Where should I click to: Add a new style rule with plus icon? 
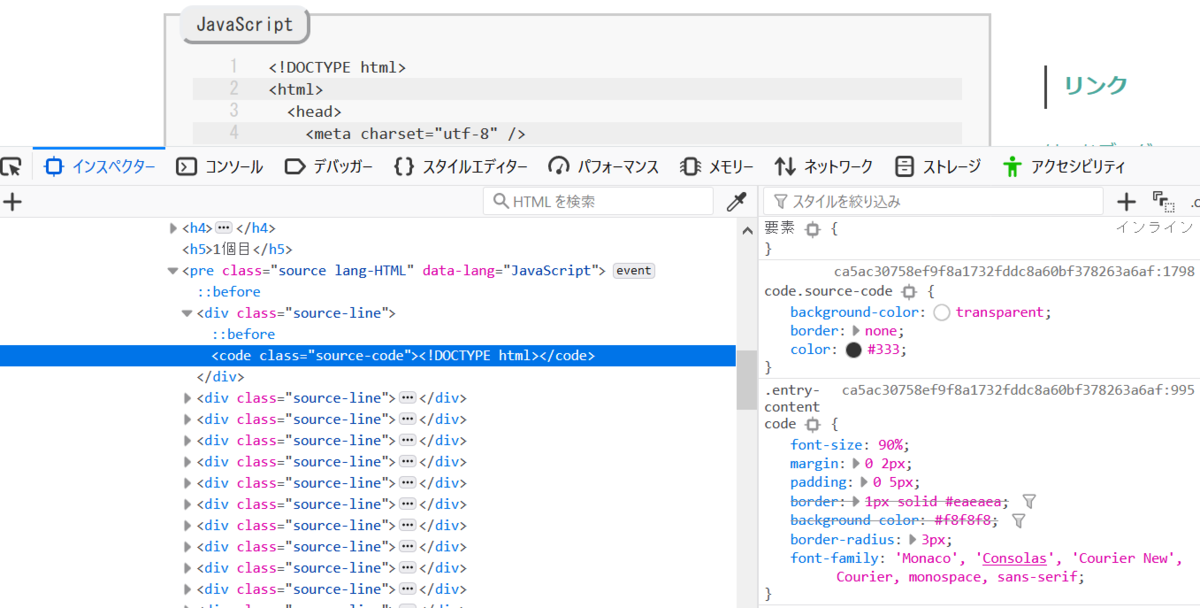(x=1126, y=202)
